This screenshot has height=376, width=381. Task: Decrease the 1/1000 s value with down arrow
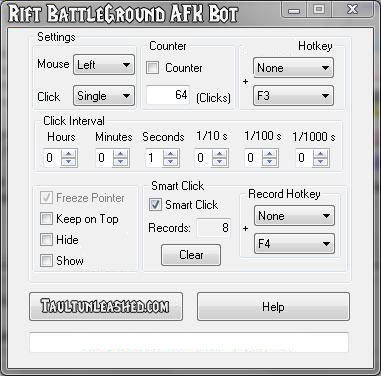[x=321, y=162]
